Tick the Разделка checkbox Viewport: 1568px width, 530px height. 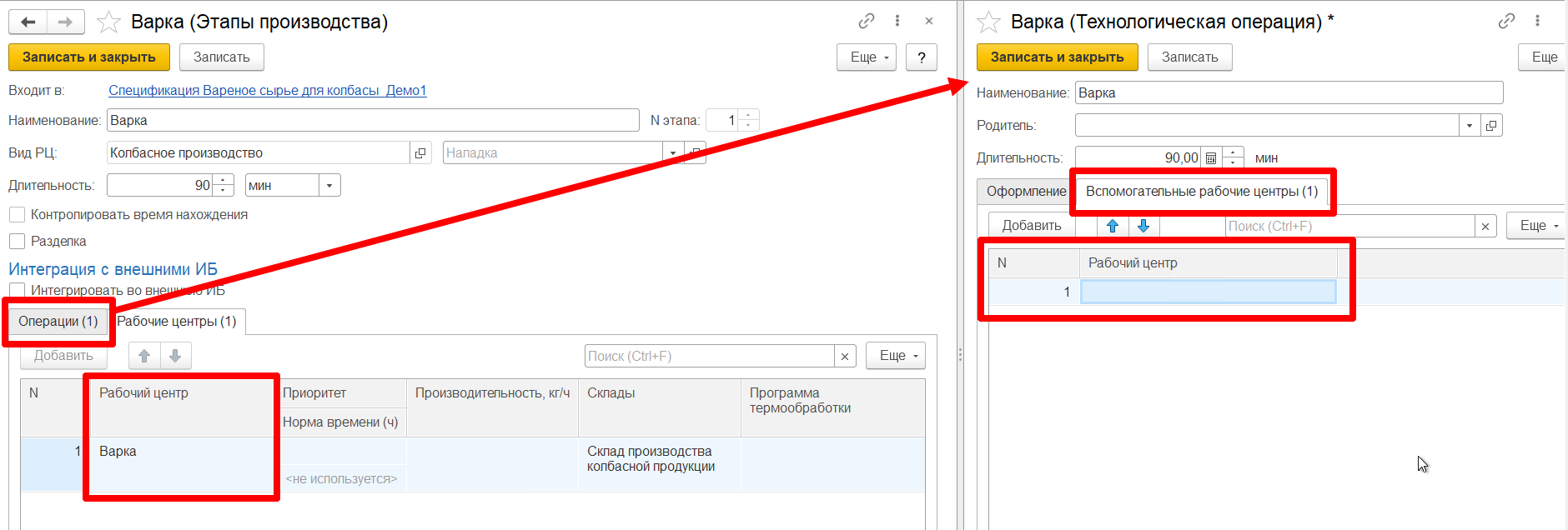click(x=17, y=242)
